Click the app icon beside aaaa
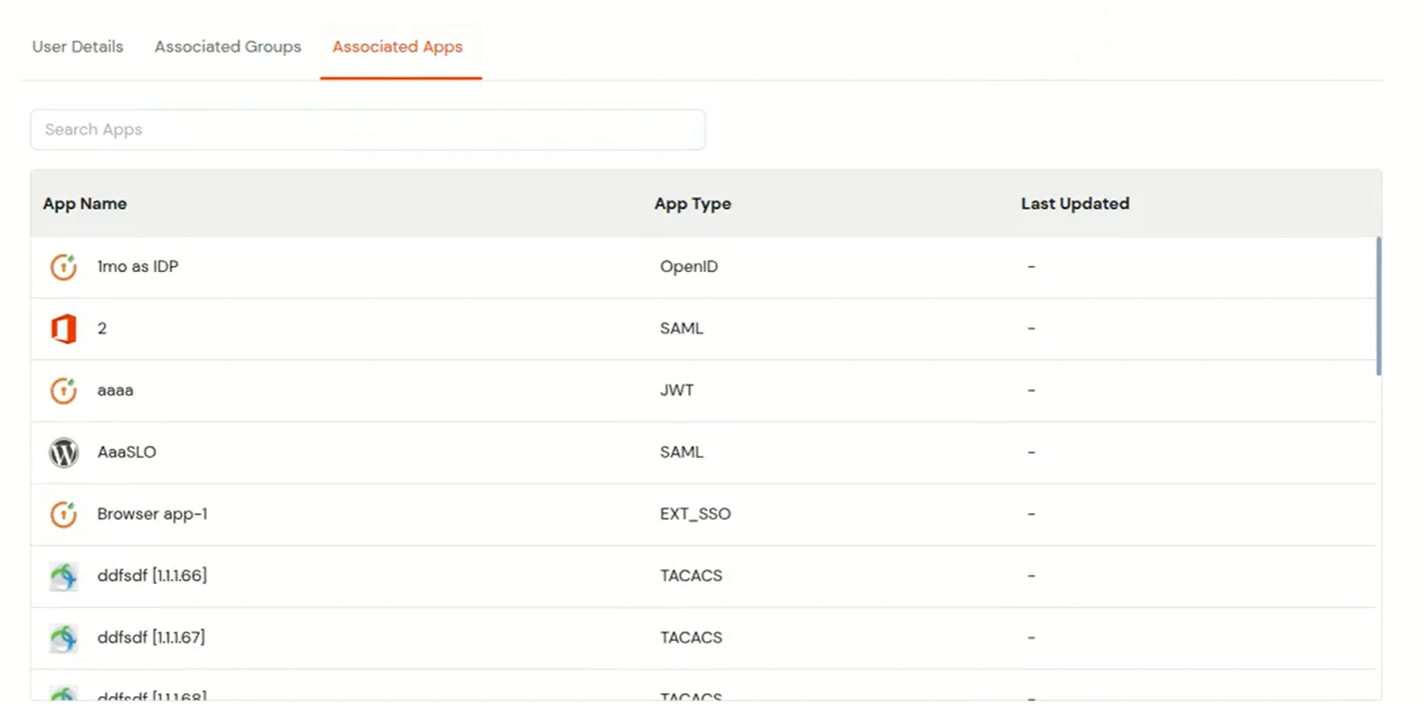 (64, 391)
